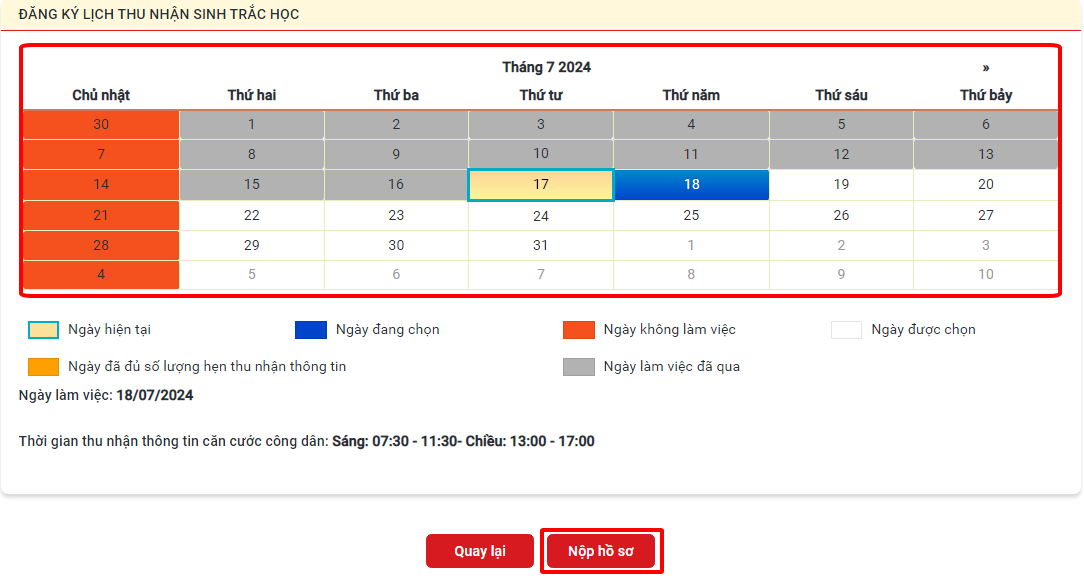
Task: Go to next month with » arrow
Action: coord(986,67)
